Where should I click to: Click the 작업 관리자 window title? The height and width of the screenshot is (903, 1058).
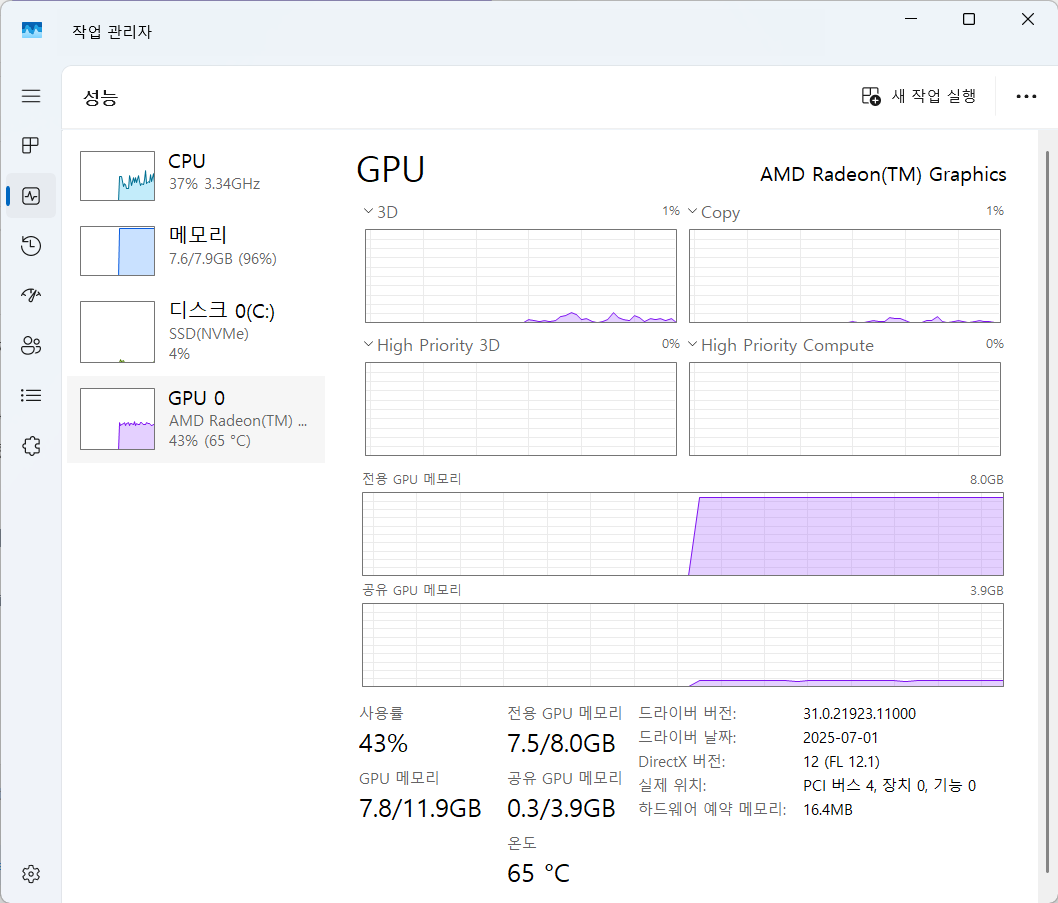112,32
